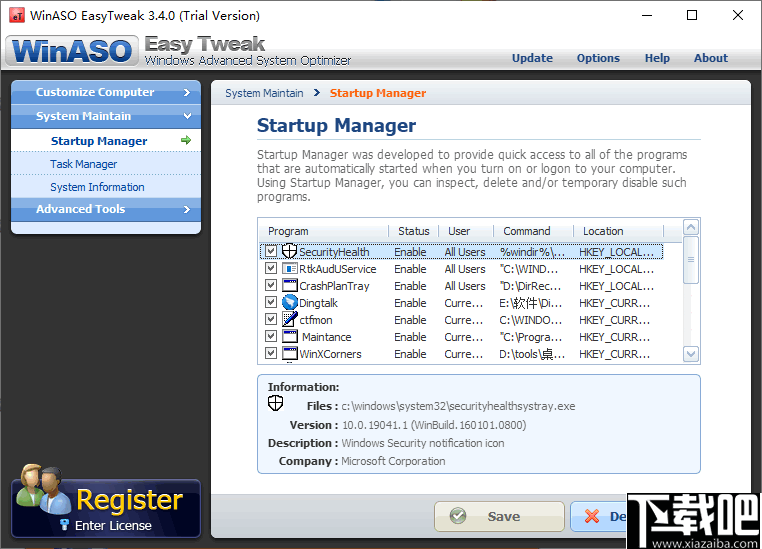Click the shield icon in Information panel

(276, 403)
